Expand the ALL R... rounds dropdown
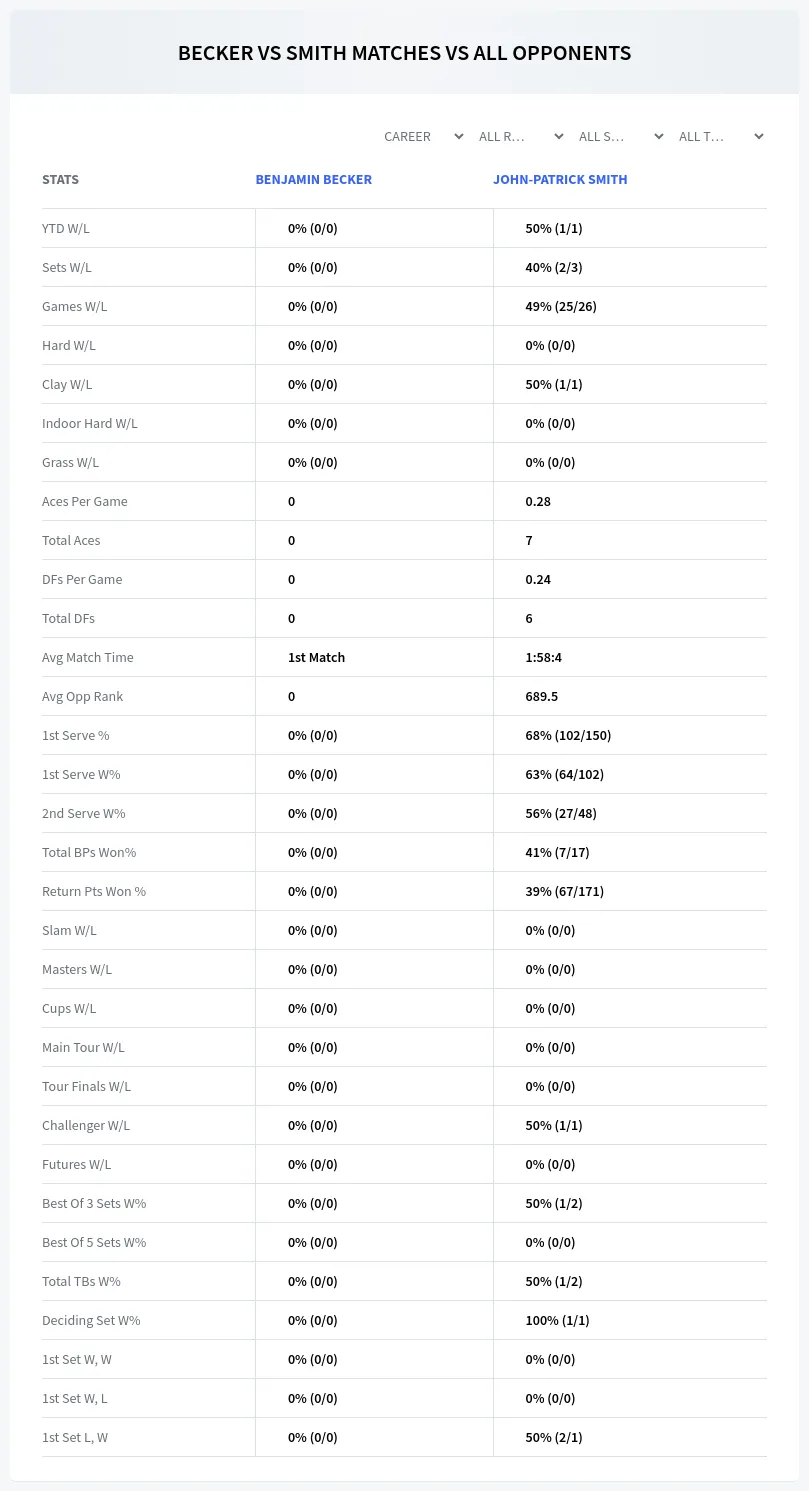Viewport: 809px width, 1491px height. pyautogui.click(x=520, y=136)
